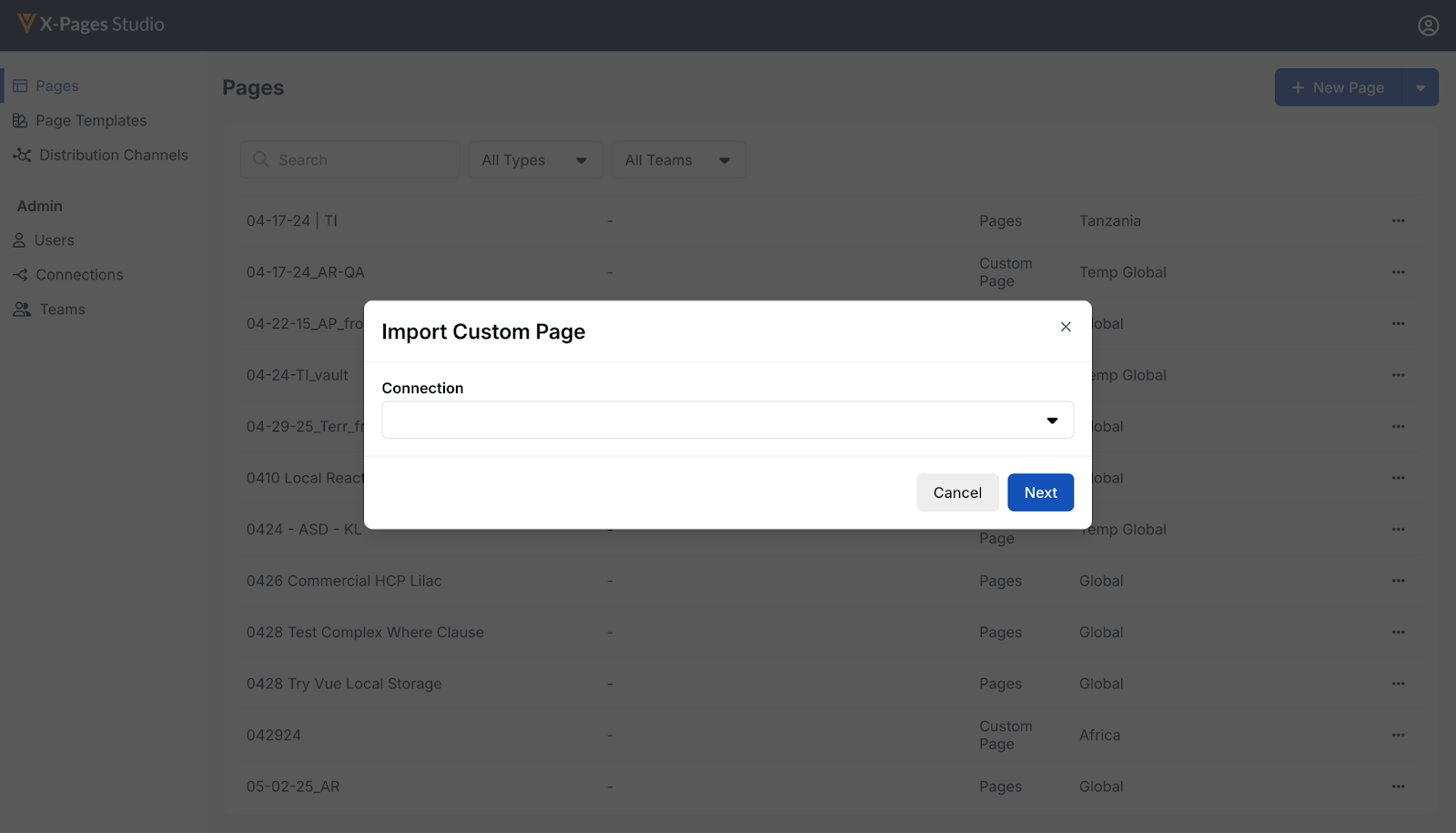
Task: Click the Users icon in Admin
Action: pos(19,240)
